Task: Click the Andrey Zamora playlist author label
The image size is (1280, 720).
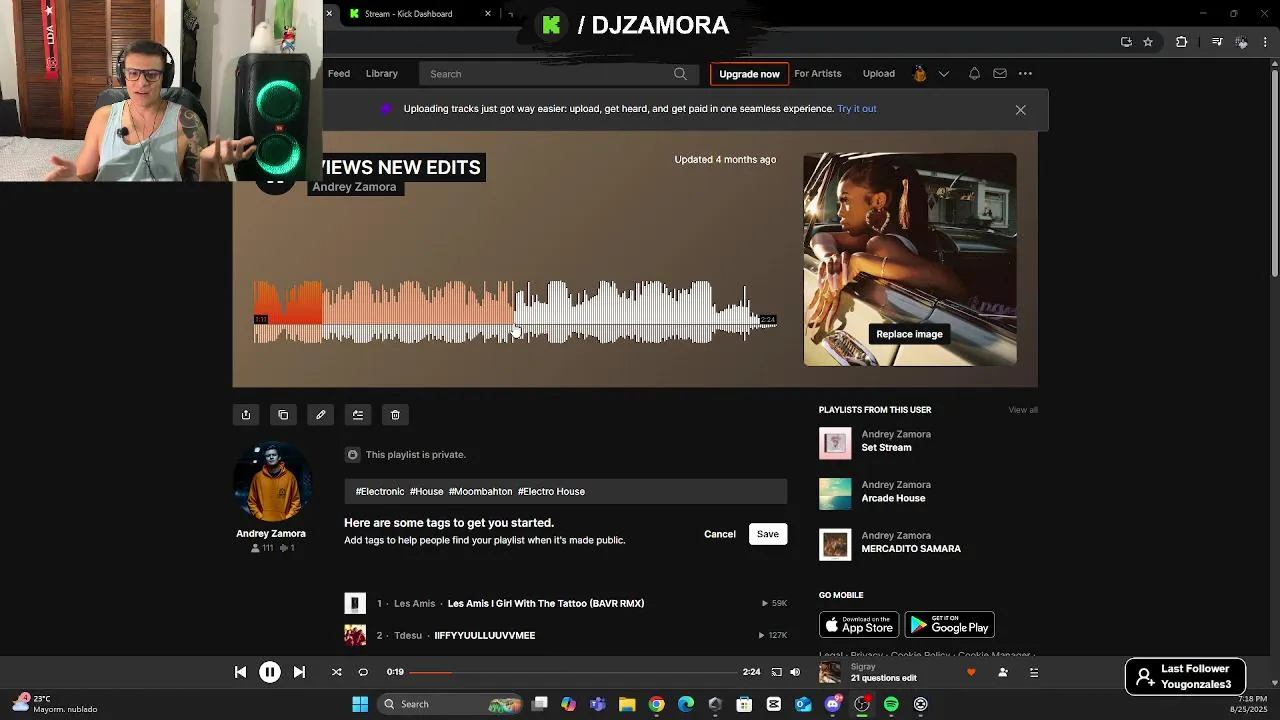Action: (x=354, y=187)
